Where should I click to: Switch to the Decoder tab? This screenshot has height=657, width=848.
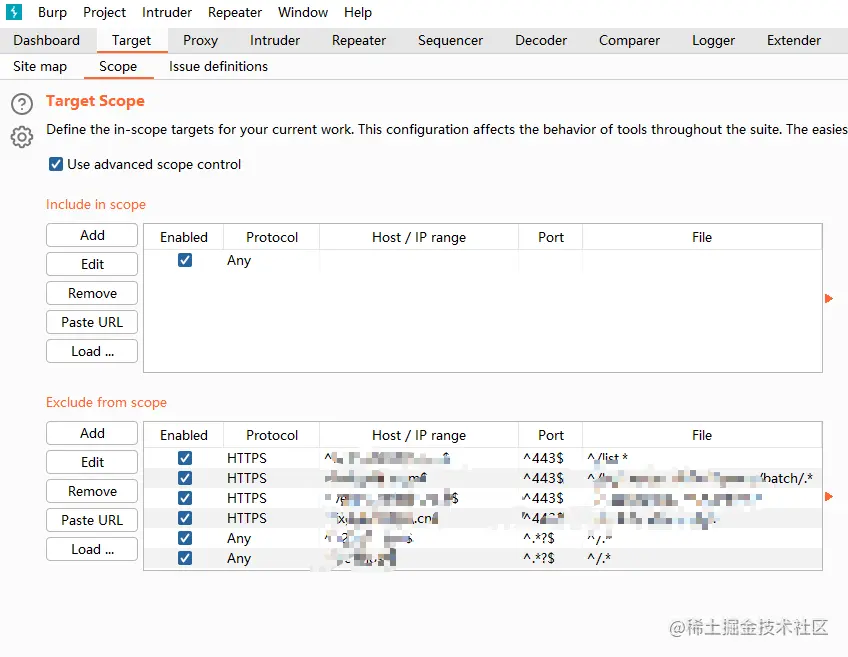[541, 41]
